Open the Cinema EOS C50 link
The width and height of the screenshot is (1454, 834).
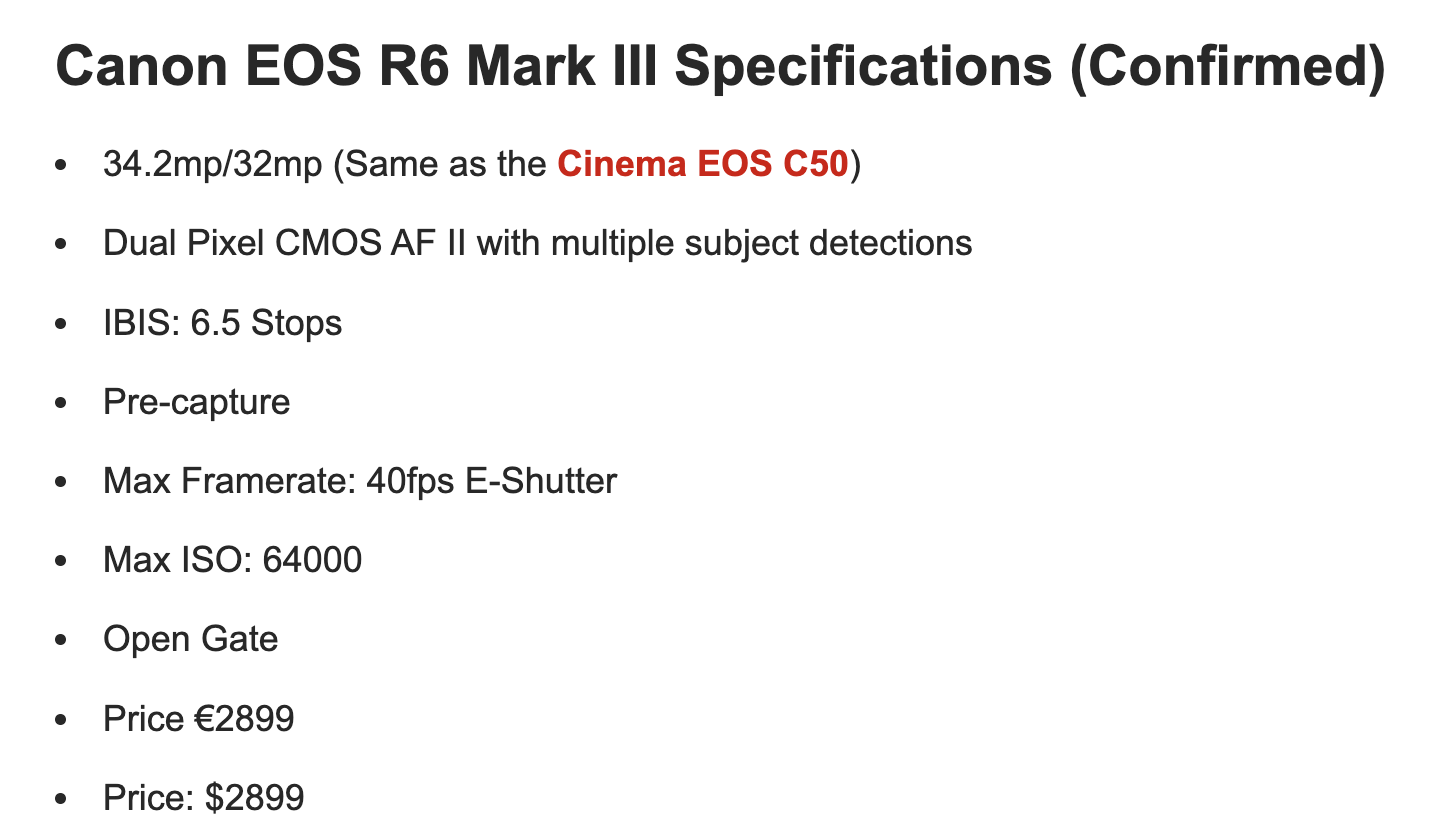click(x=703, y=164)
